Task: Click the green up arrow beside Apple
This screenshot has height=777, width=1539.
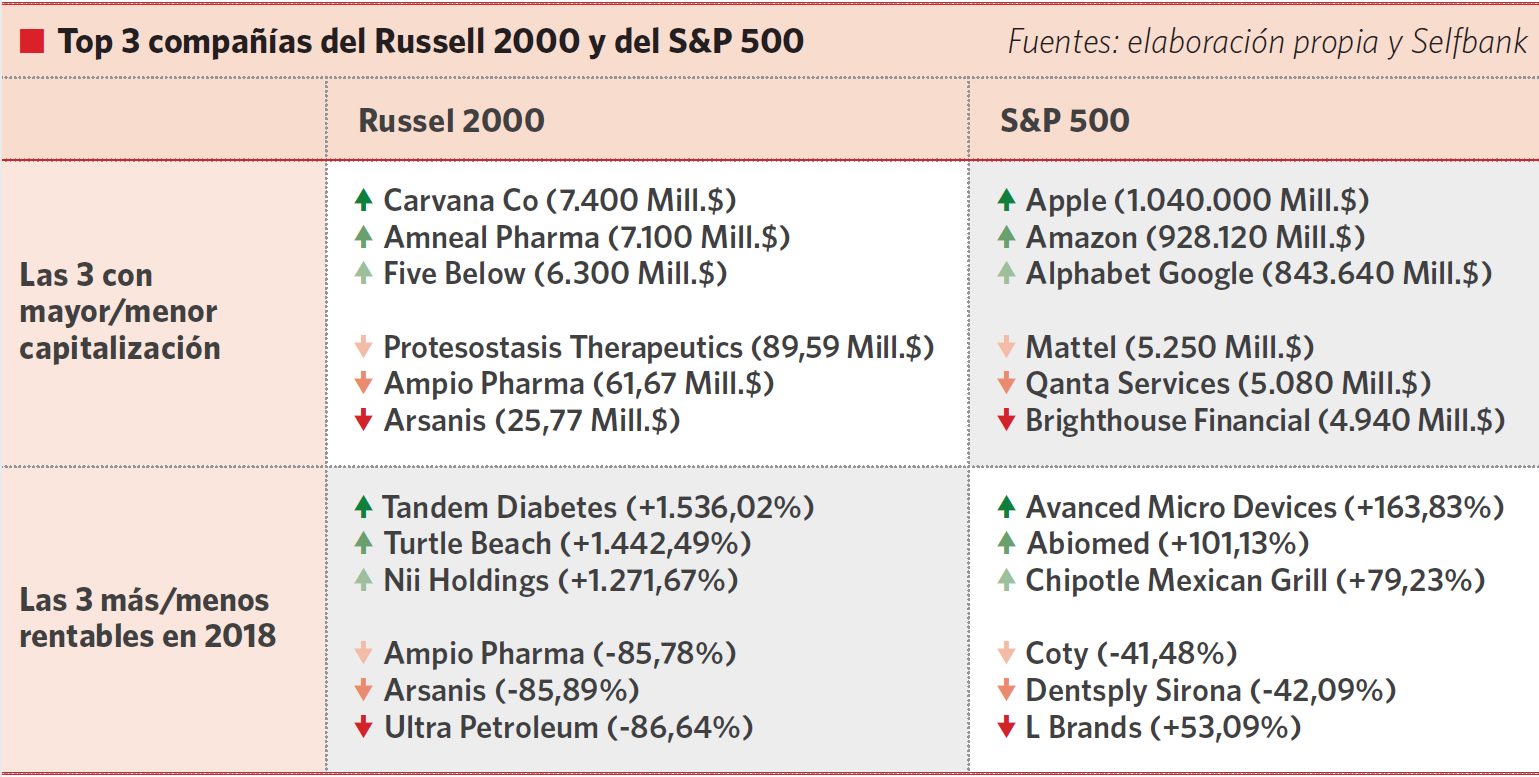Action: coord(1006,200)
